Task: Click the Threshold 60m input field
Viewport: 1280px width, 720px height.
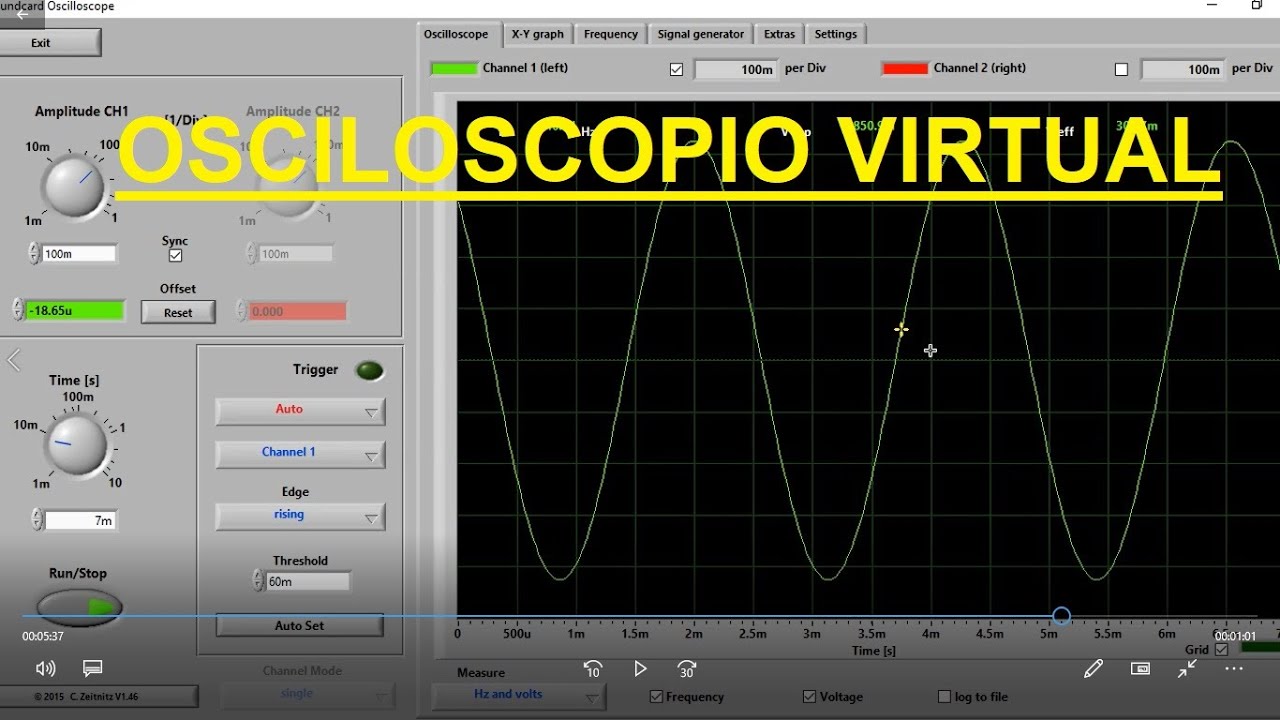Action: [308, 582]
